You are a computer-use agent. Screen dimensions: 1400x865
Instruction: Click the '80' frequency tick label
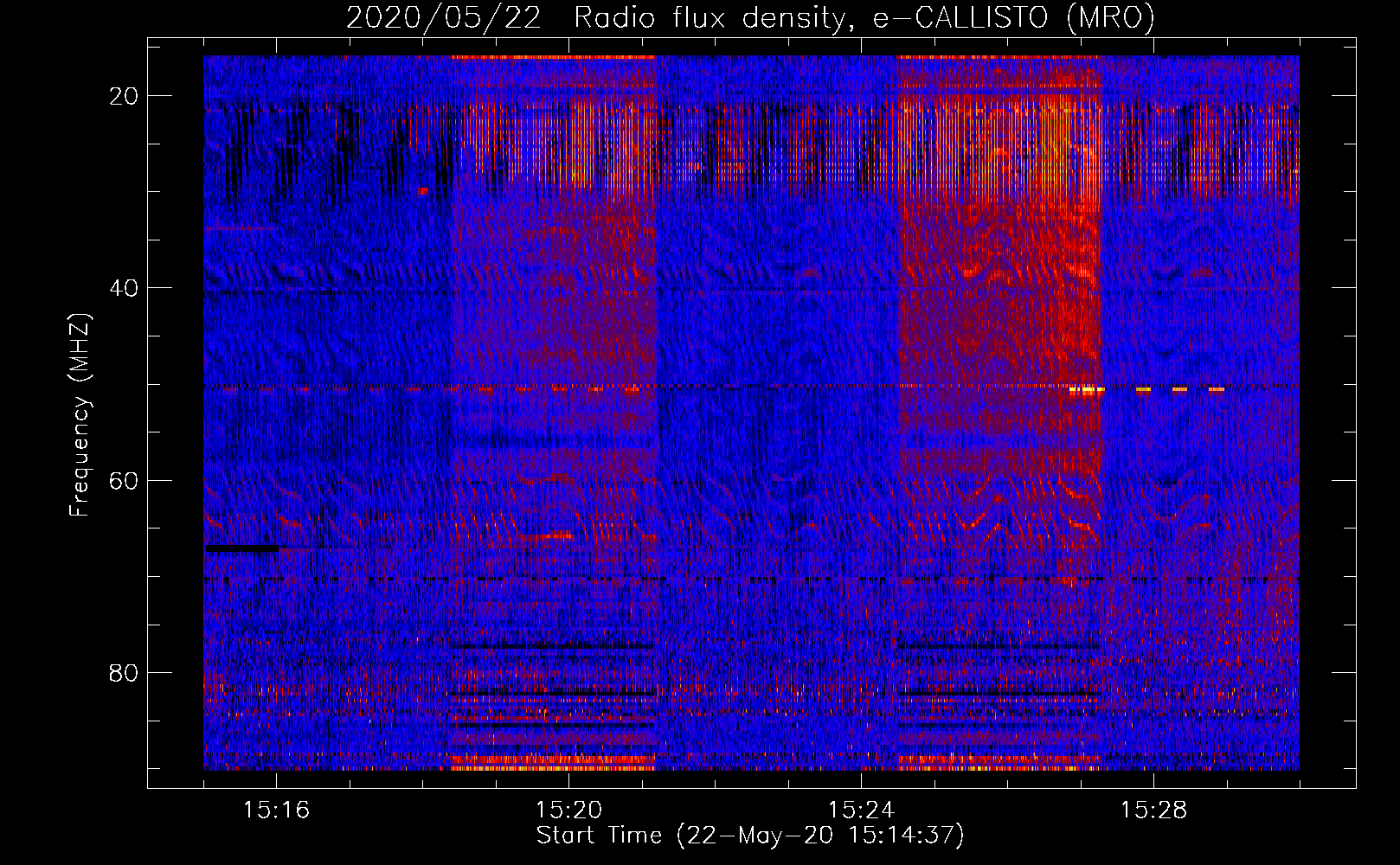pos(125,673)
